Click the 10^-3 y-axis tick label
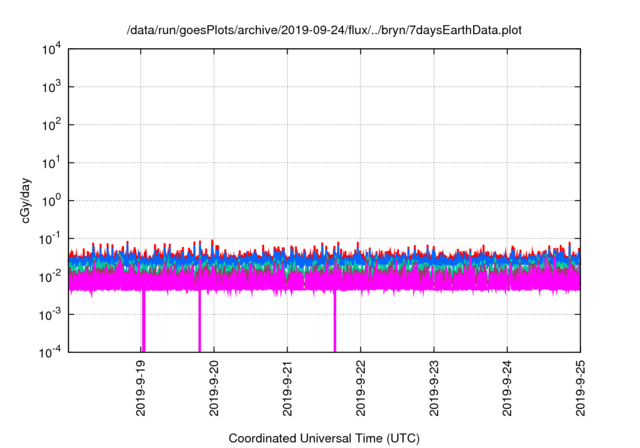Viewport: 640px width, 448px height. point(50,315)
